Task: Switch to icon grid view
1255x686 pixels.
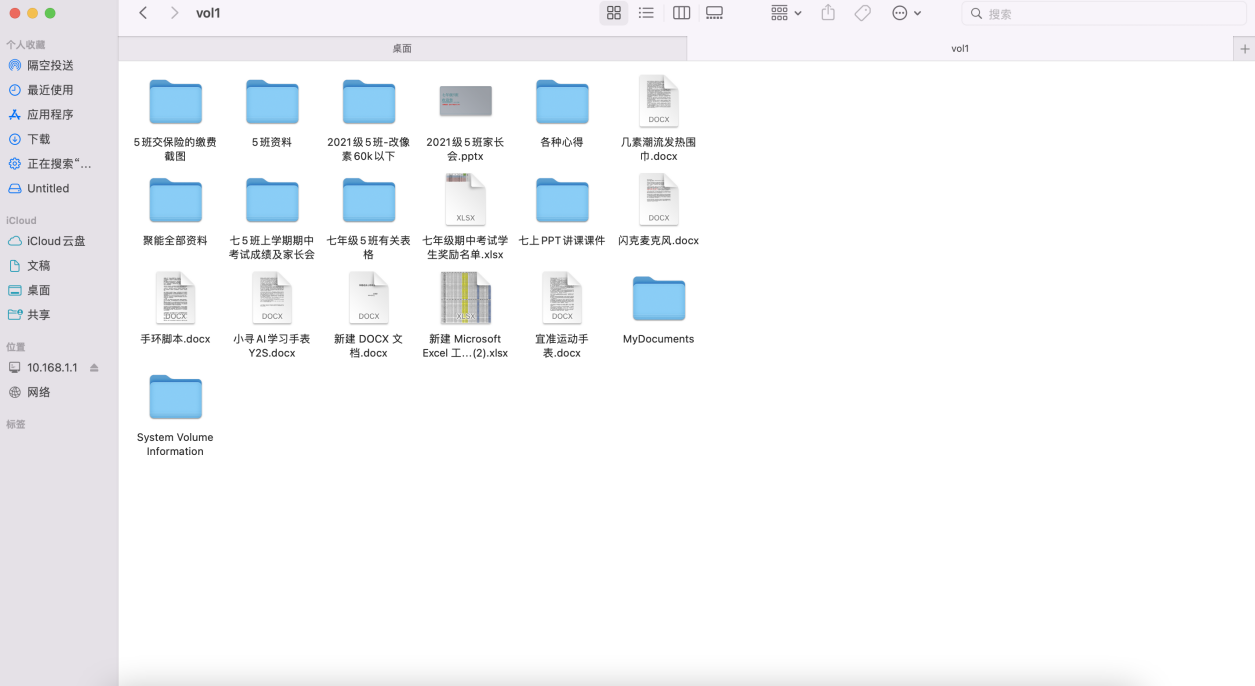Action: point(614,13)
